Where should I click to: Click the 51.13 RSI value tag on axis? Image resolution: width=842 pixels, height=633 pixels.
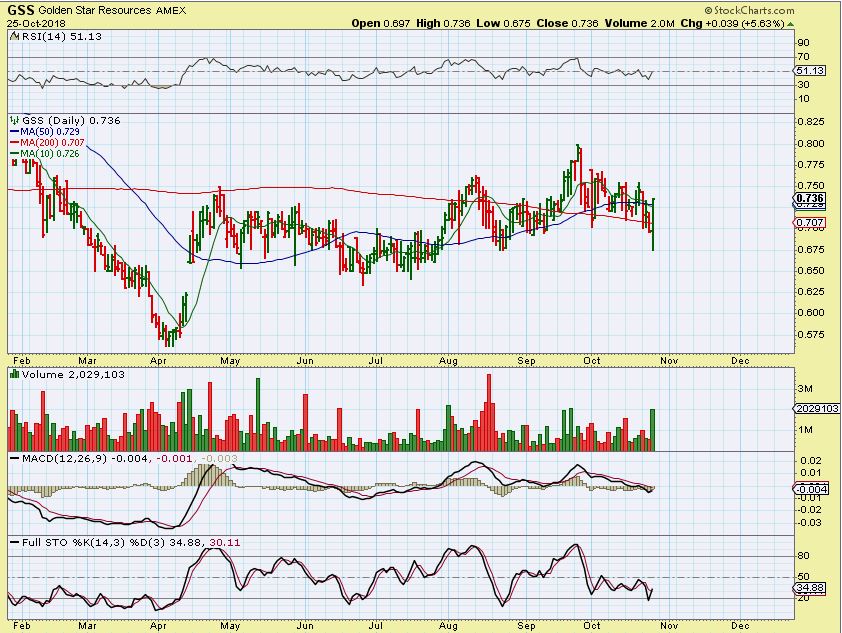(x=810, y=71)
